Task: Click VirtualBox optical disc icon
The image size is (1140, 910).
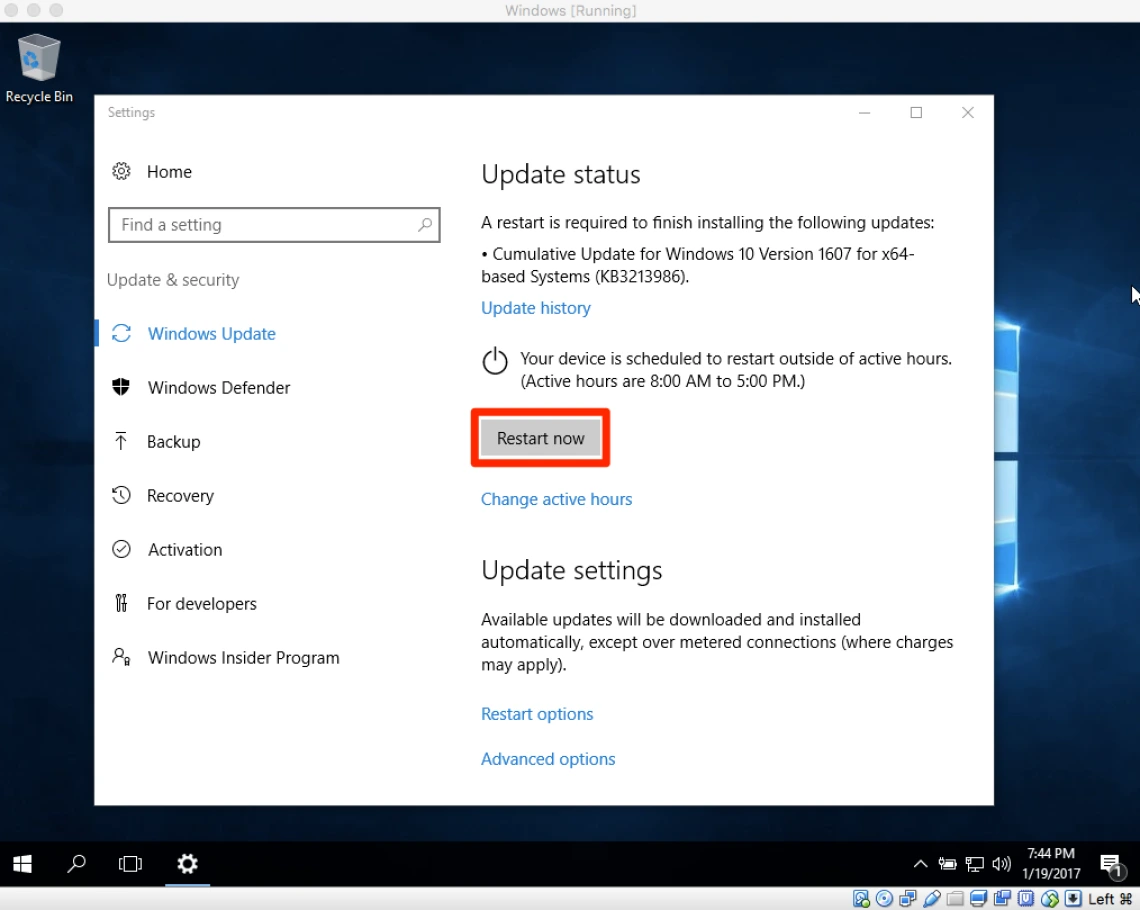Action: 884,898
